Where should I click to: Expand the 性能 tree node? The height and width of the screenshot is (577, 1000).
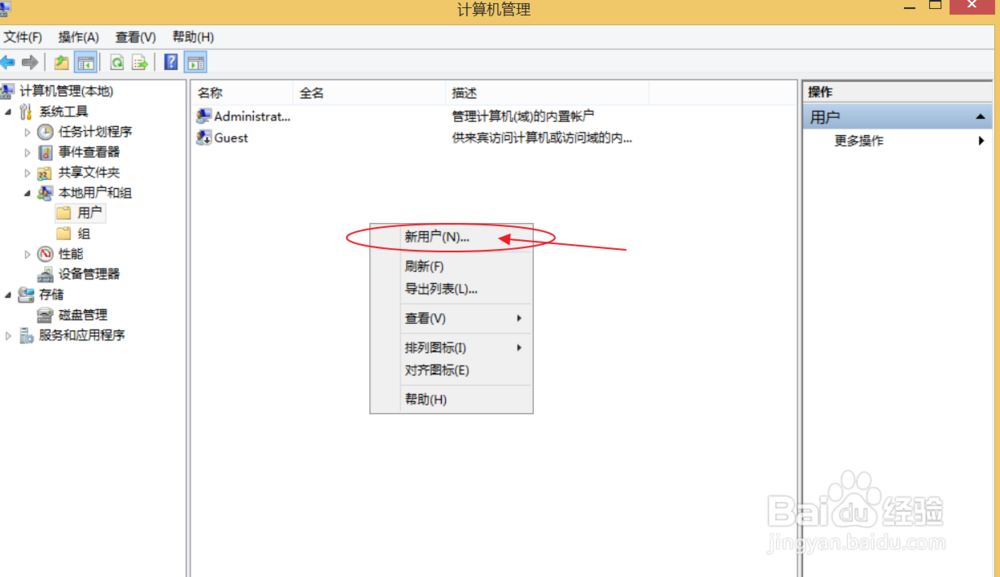(27, 253)
